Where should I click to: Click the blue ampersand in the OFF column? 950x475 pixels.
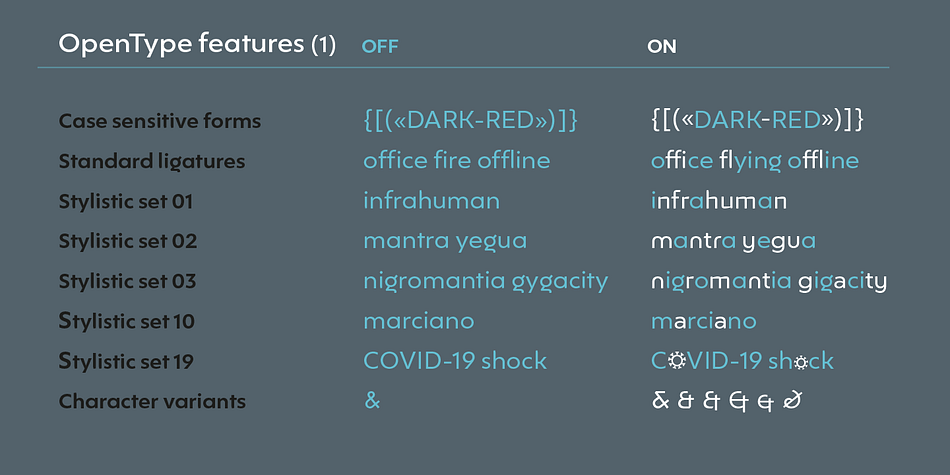pyautogui.click(x=372, y=401)
